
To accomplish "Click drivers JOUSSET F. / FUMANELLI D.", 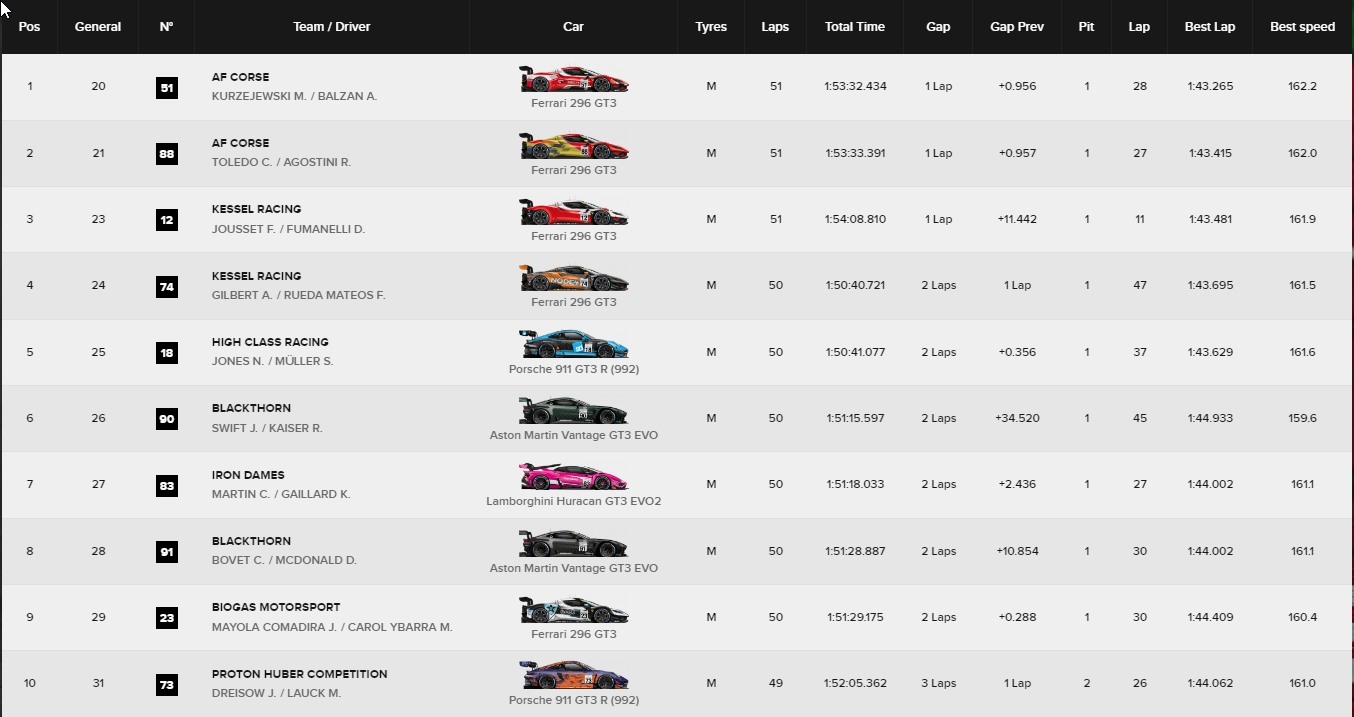I will [x=288, y=230].
